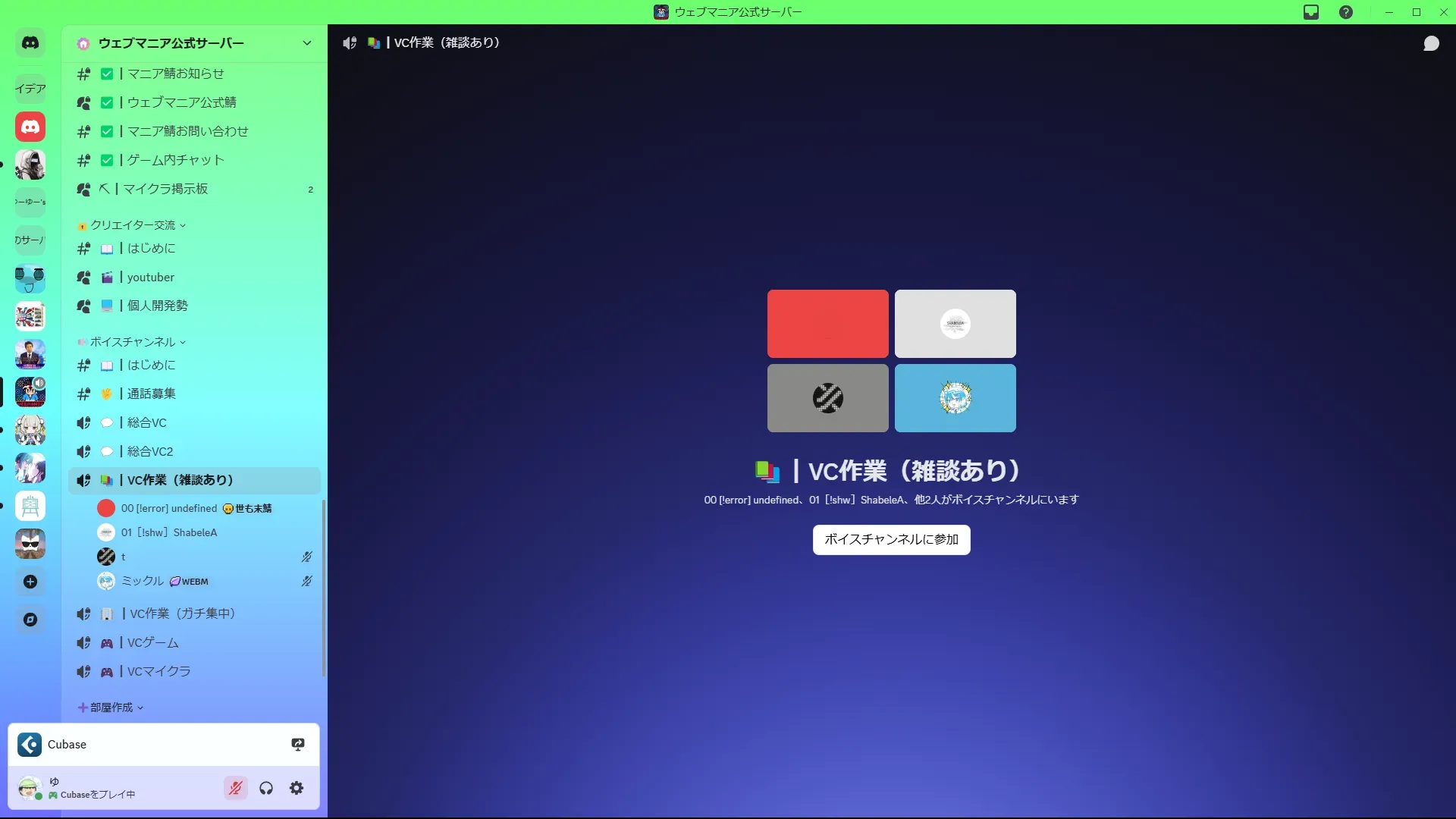This screenshot has height=819, width=1456.
Task: Go to Direct Messages home icon
Action: click(x=30, y=43)
